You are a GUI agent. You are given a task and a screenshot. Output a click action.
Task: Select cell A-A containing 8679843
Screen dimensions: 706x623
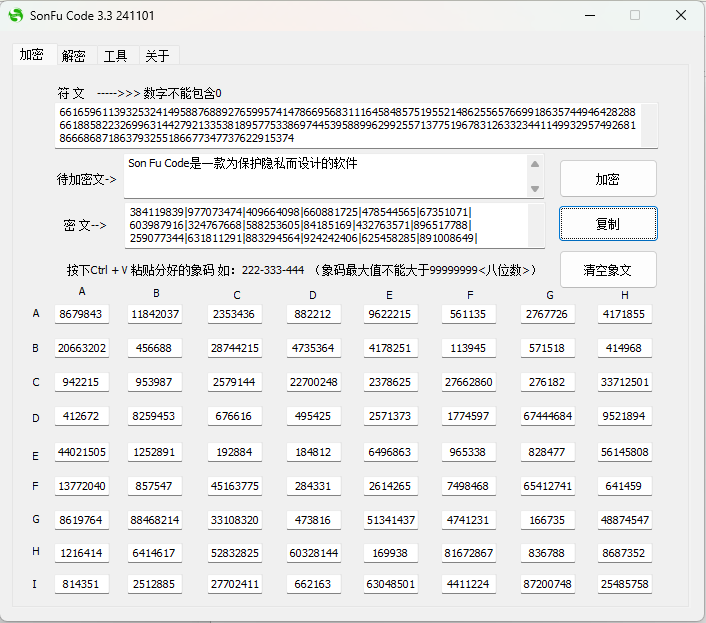[x=81, y=314]
